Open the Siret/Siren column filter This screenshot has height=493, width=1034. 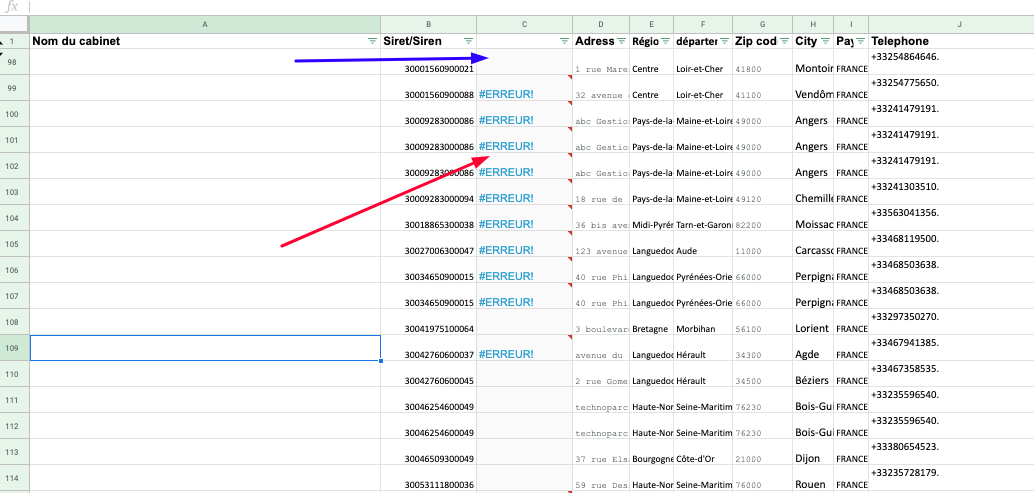(x=468, y=41)
